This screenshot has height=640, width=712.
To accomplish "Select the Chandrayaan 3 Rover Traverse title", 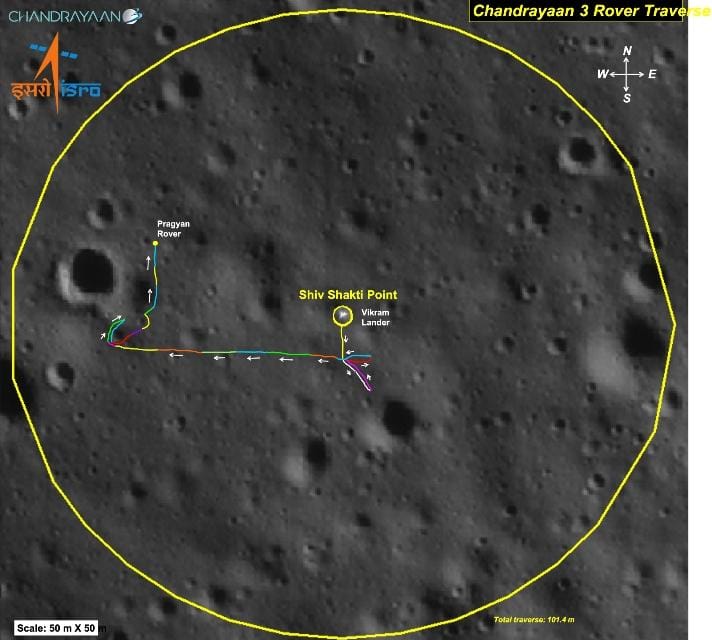I will point(576,11).
